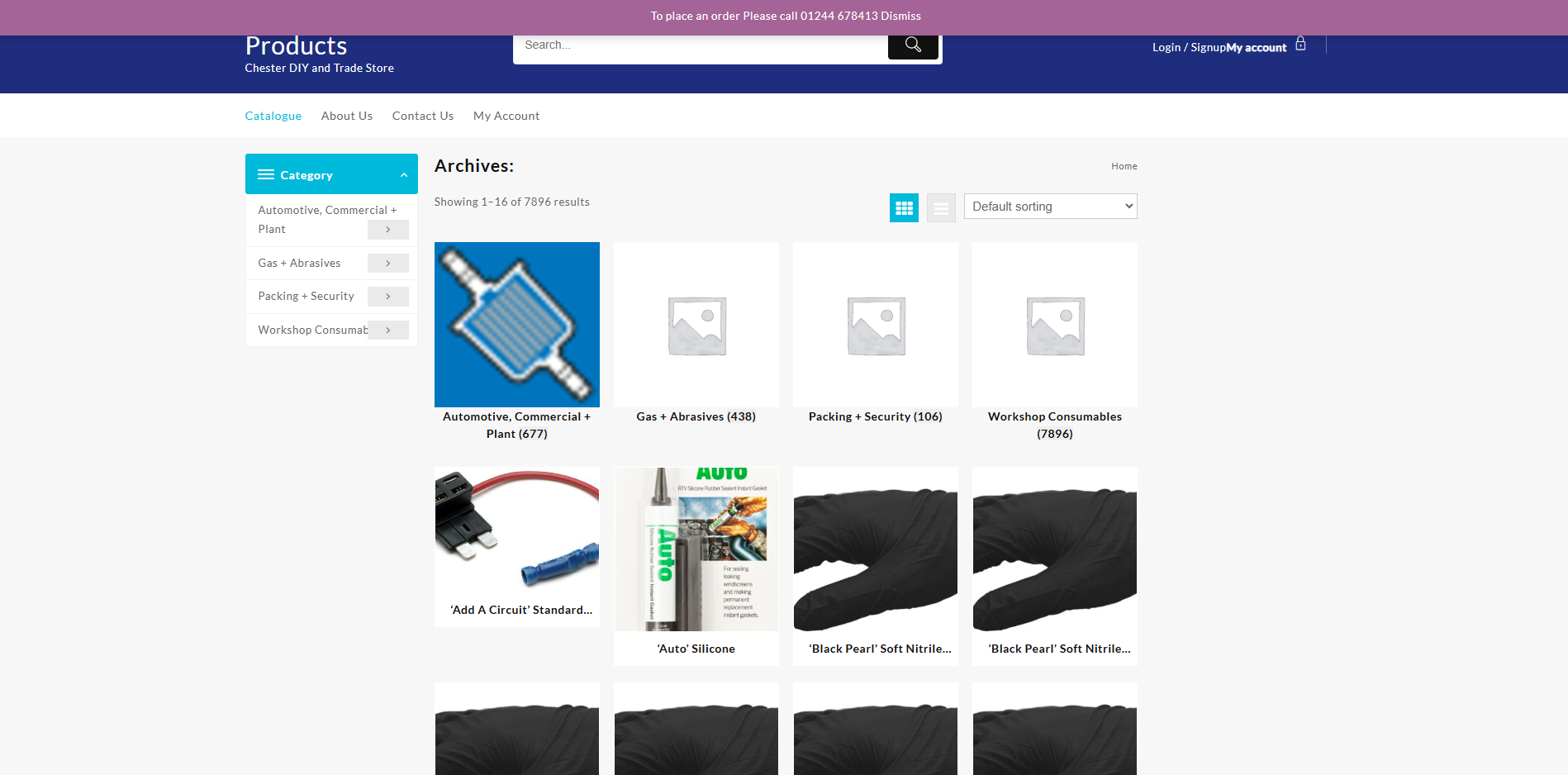
Task: Click the Home breadcrumb link
Action: [x=1124, y=167]
